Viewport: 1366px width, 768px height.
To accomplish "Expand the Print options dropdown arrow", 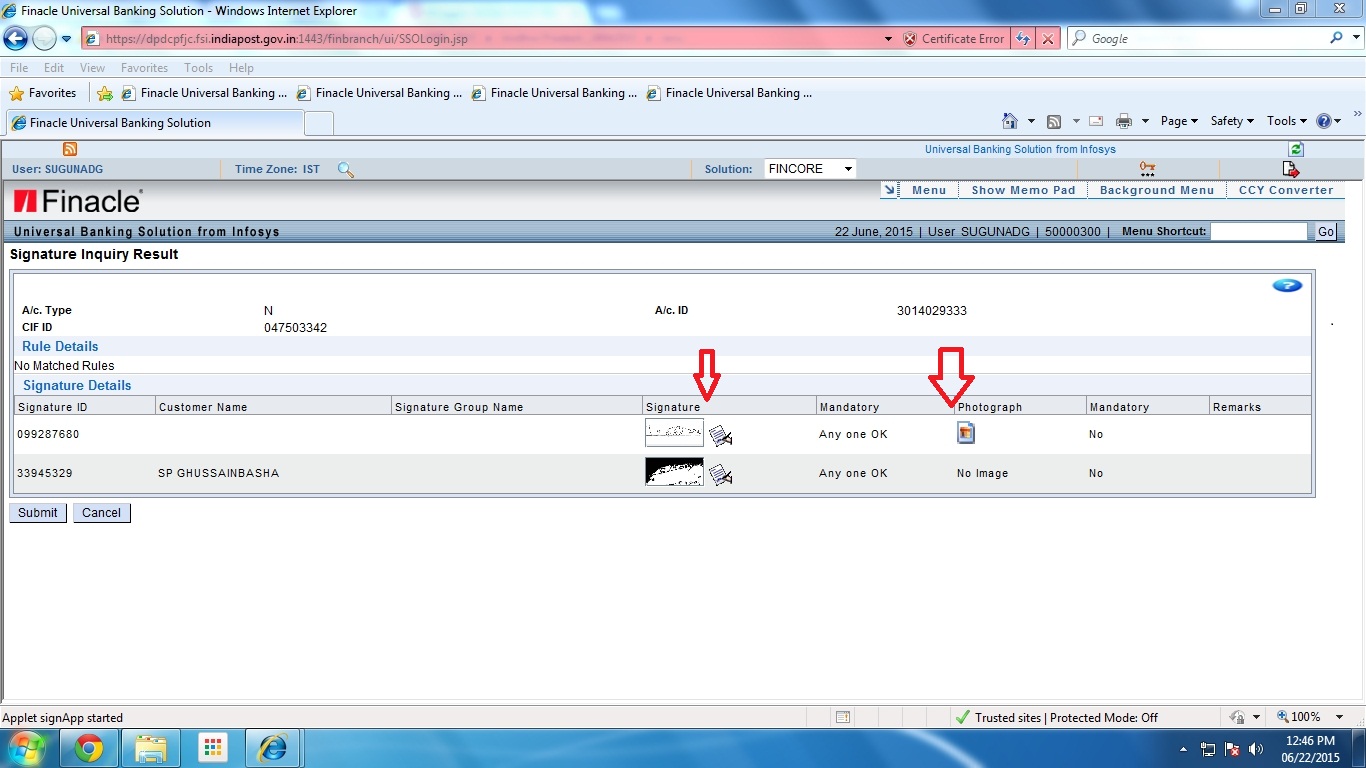I will (x=1145, y=121).
